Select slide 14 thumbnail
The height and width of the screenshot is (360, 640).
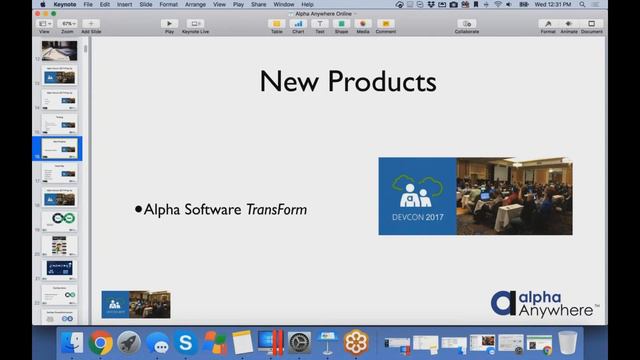59,100
